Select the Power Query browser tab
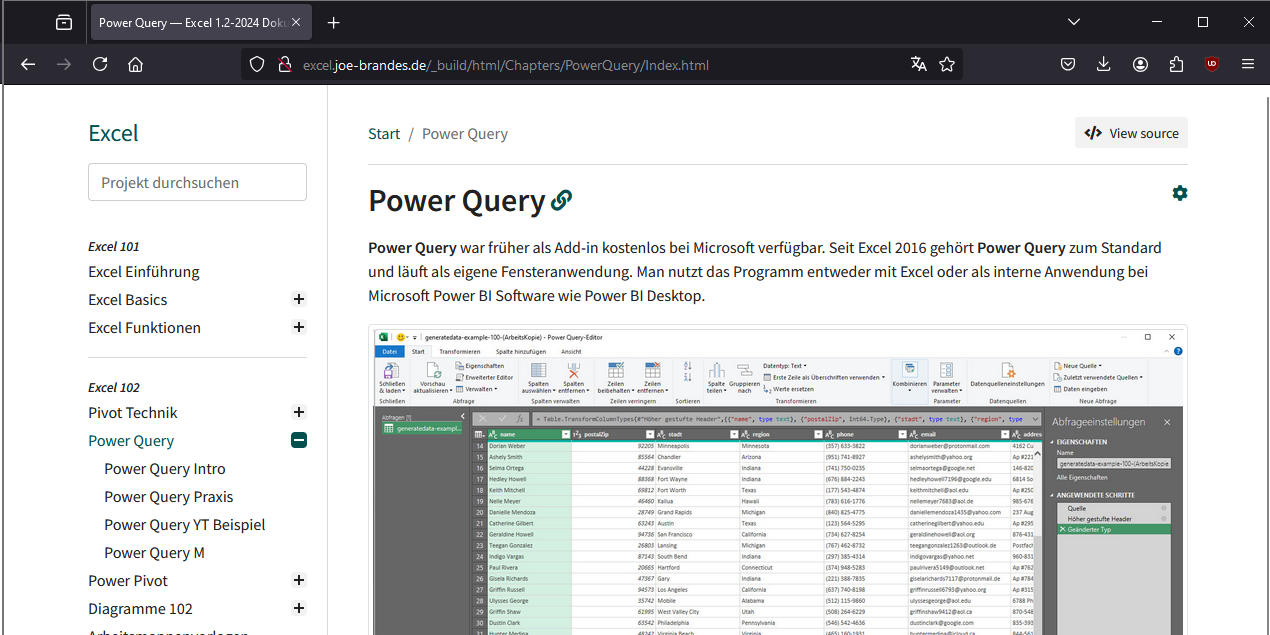Image resolution: width=1270 pixels, height=635 pixels. 202,22
